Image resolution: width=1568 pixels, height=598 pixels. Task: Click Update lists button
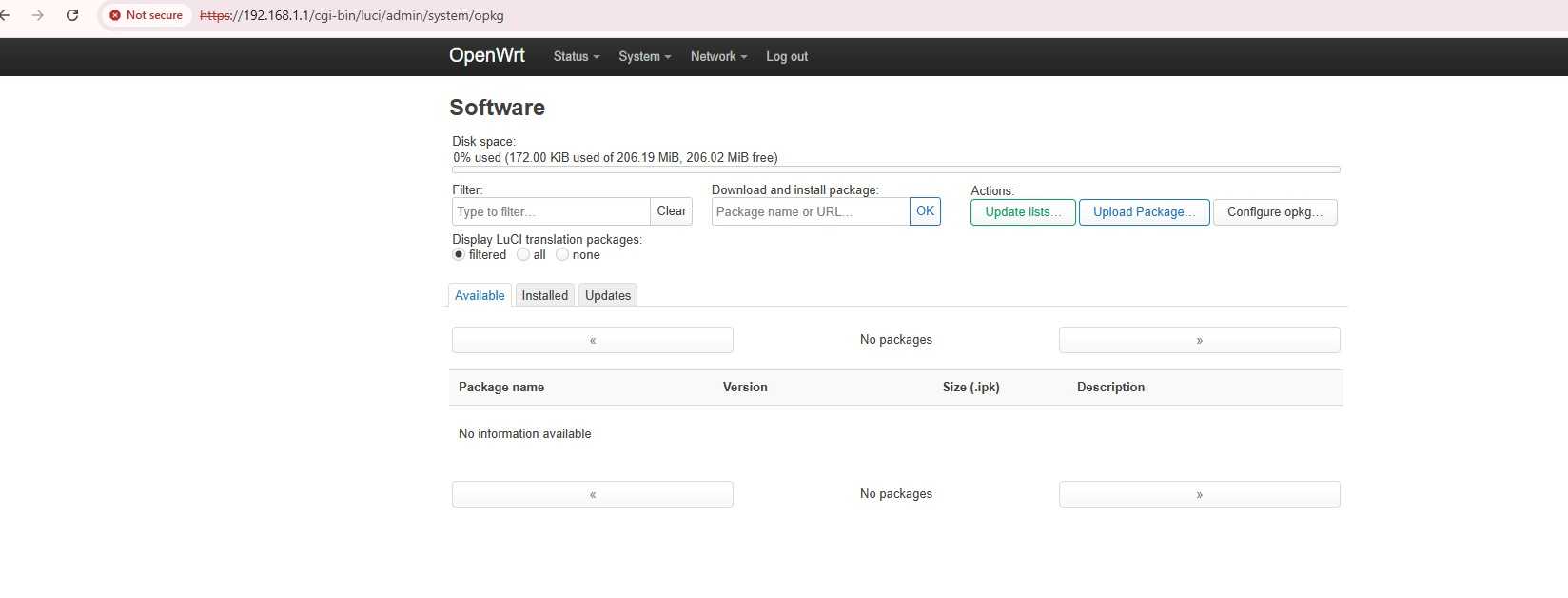tap(1023, 212)
